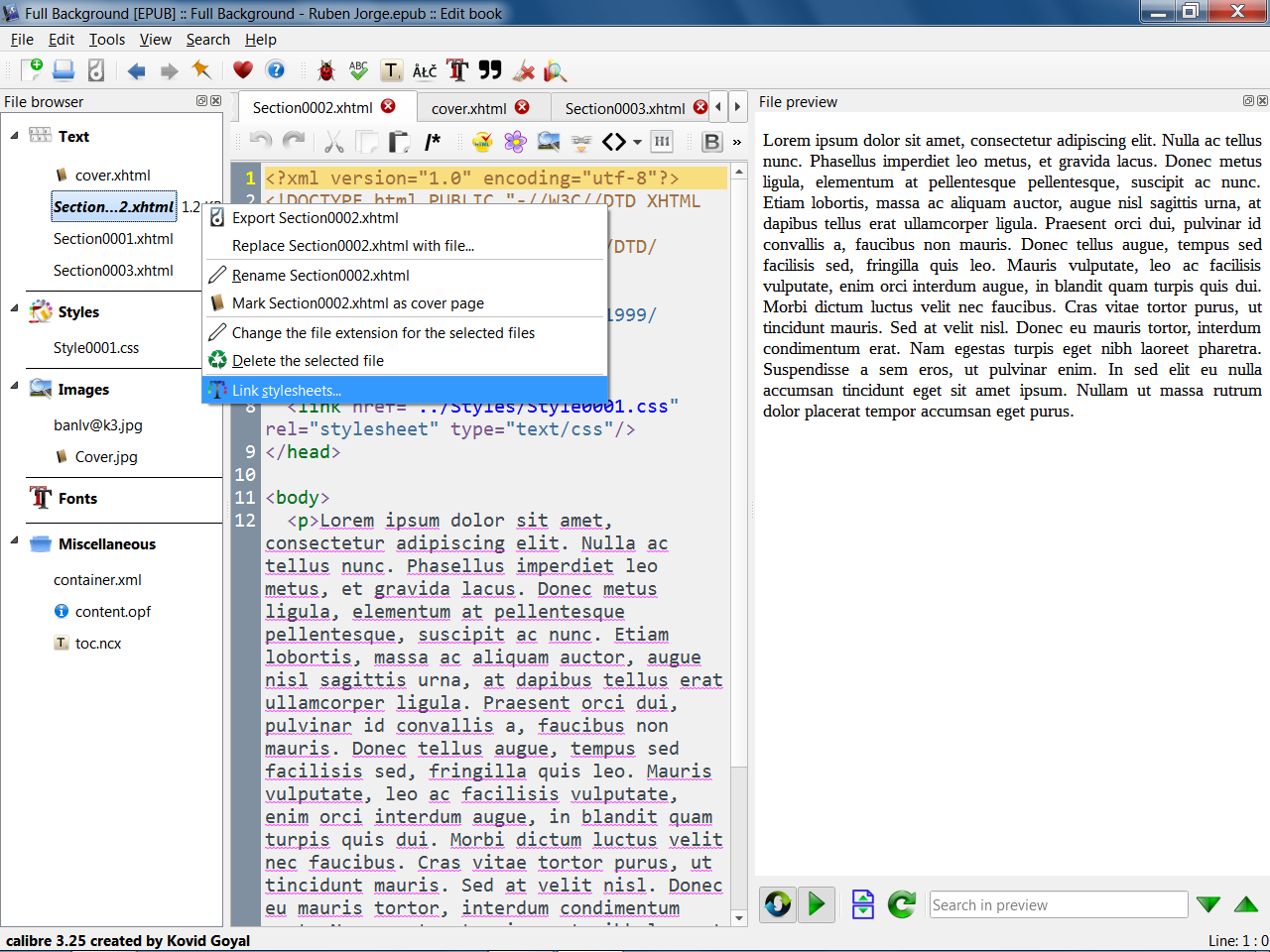Select Section0001.xhtml in file browser
Viewport: 1270px width, 952px height.
[x=113, y=239]
